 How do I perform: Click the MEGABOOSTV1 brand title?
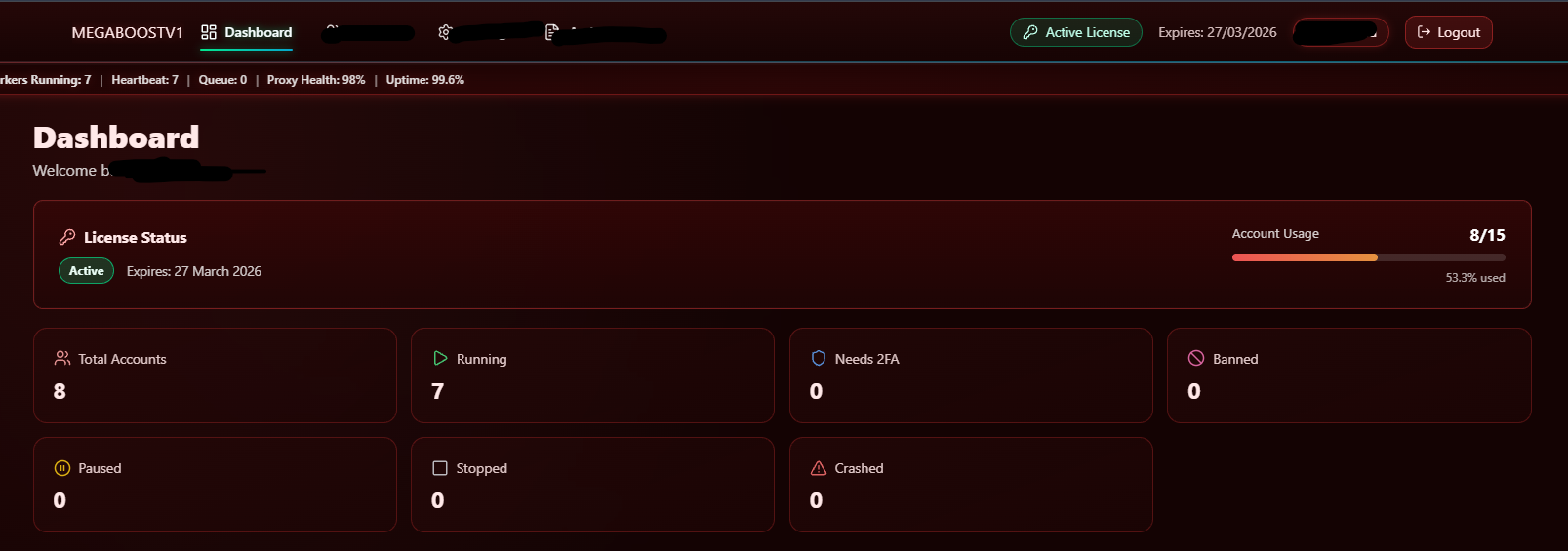click(127, 33)
